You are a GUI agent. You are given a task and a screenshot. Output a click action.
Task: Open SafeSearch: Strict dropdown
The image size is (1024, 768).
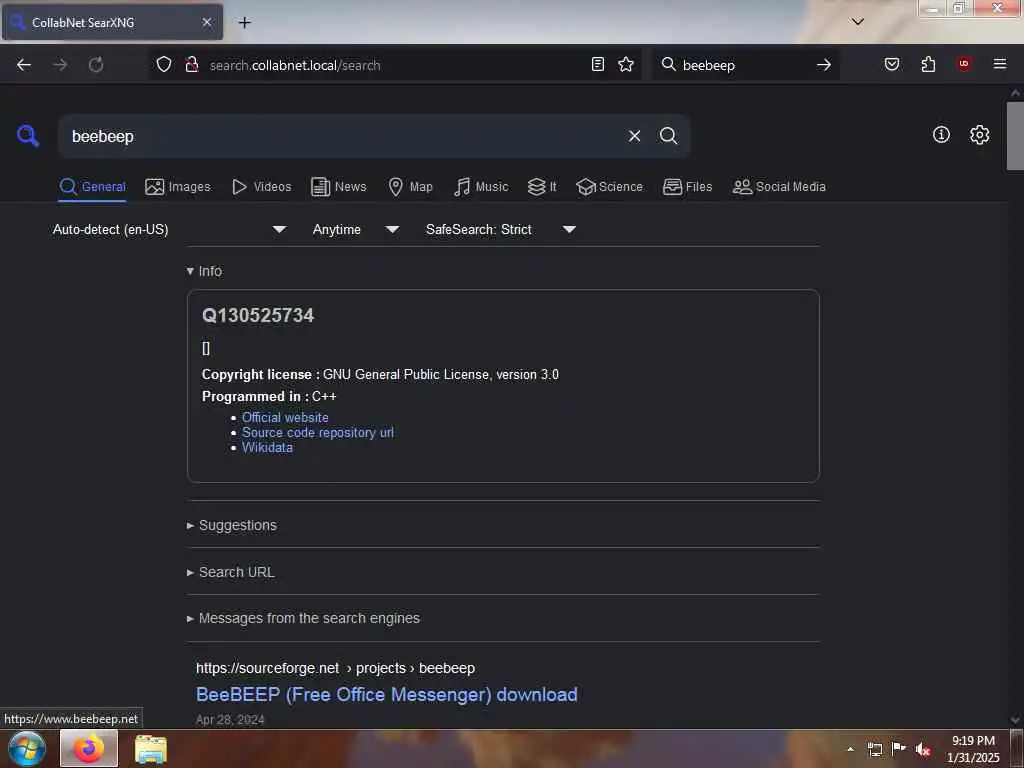(501, 229)
